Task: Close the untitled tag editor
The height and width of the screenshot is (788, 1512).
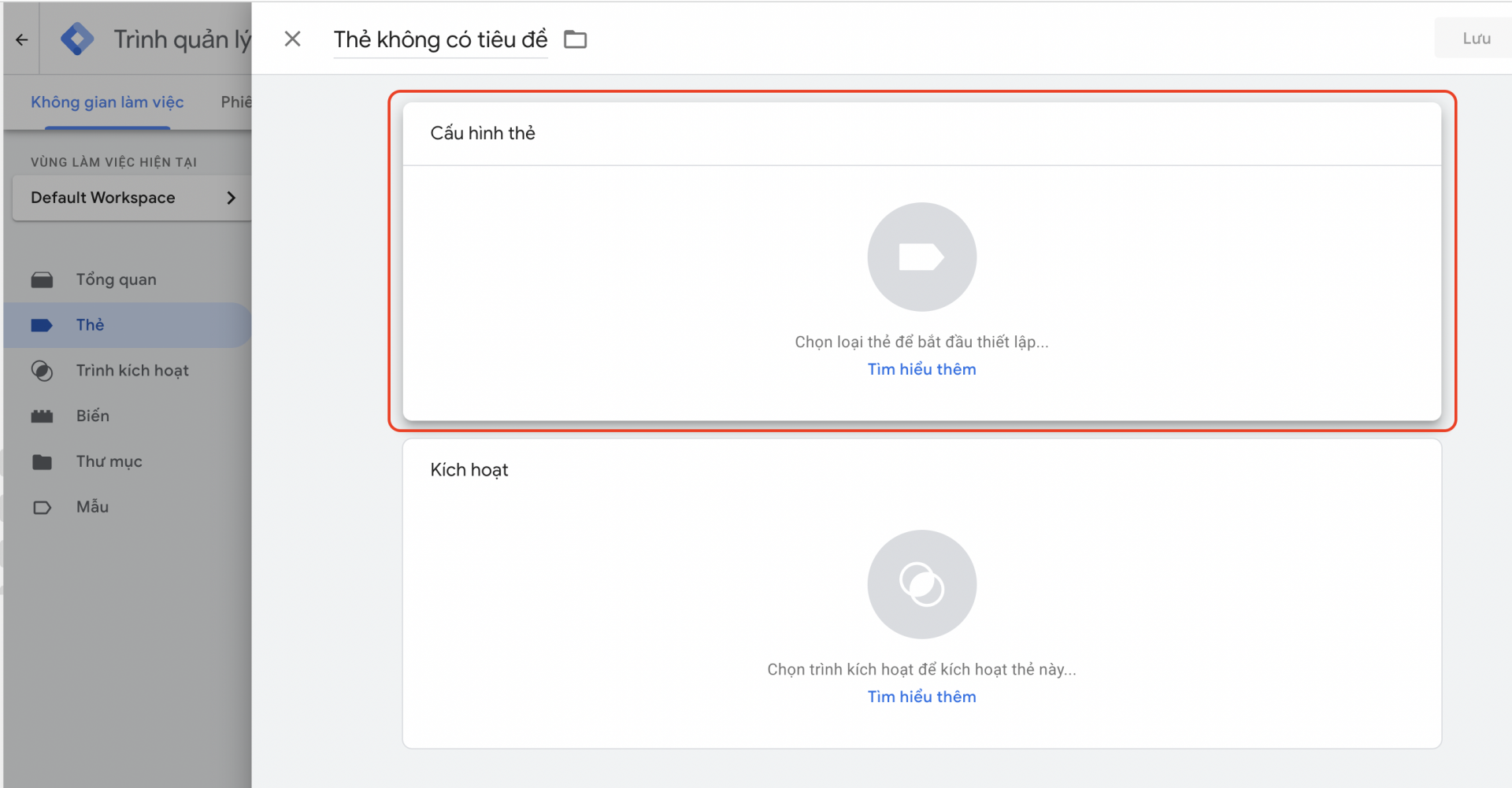Action: pyautogui.click(x=292, y=39)
